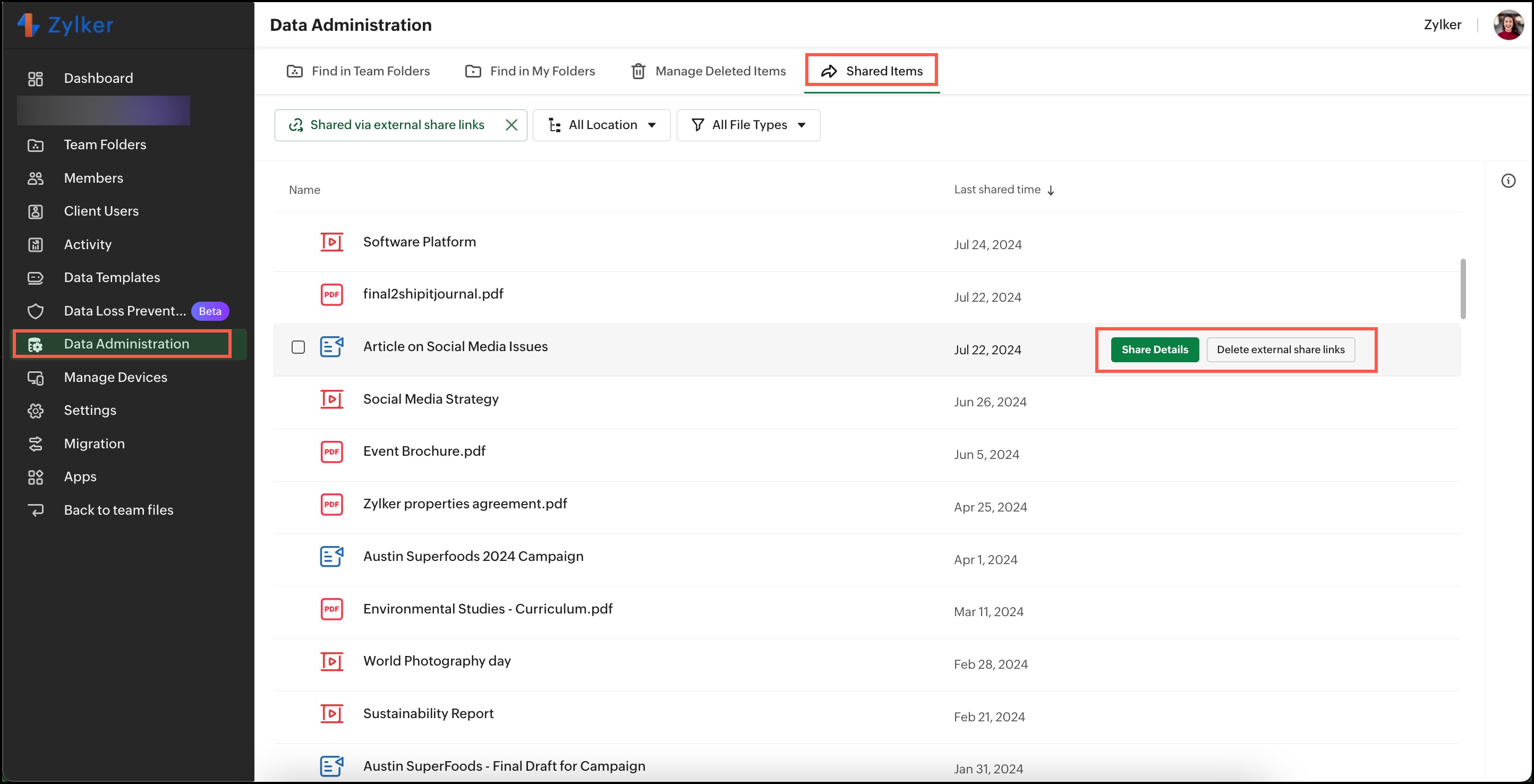Click the Data Loss Prevention shield icon
This screenshot has height=784, width=1534.
tap(36, 311)
